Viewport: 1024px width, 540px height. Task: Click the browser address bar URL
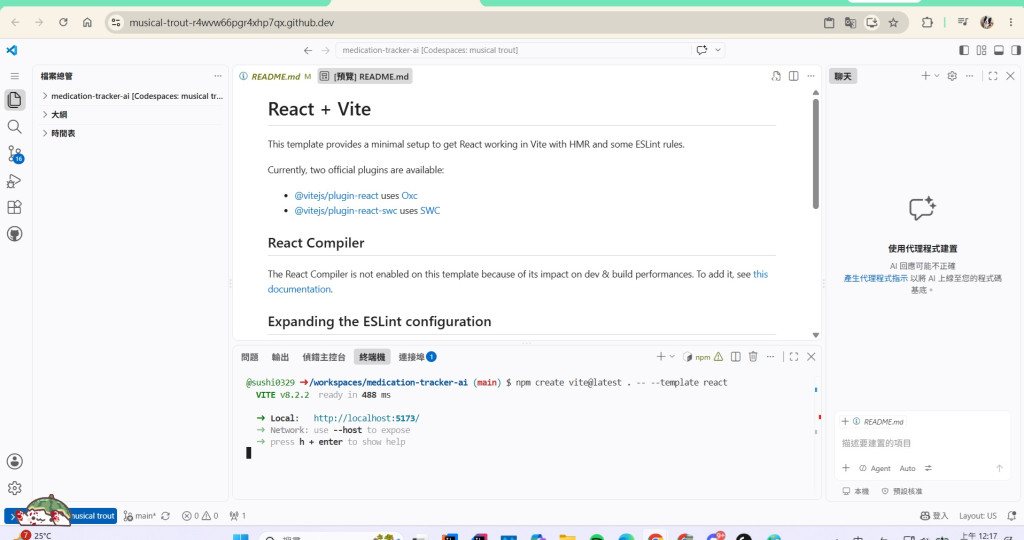coord(231,22)
